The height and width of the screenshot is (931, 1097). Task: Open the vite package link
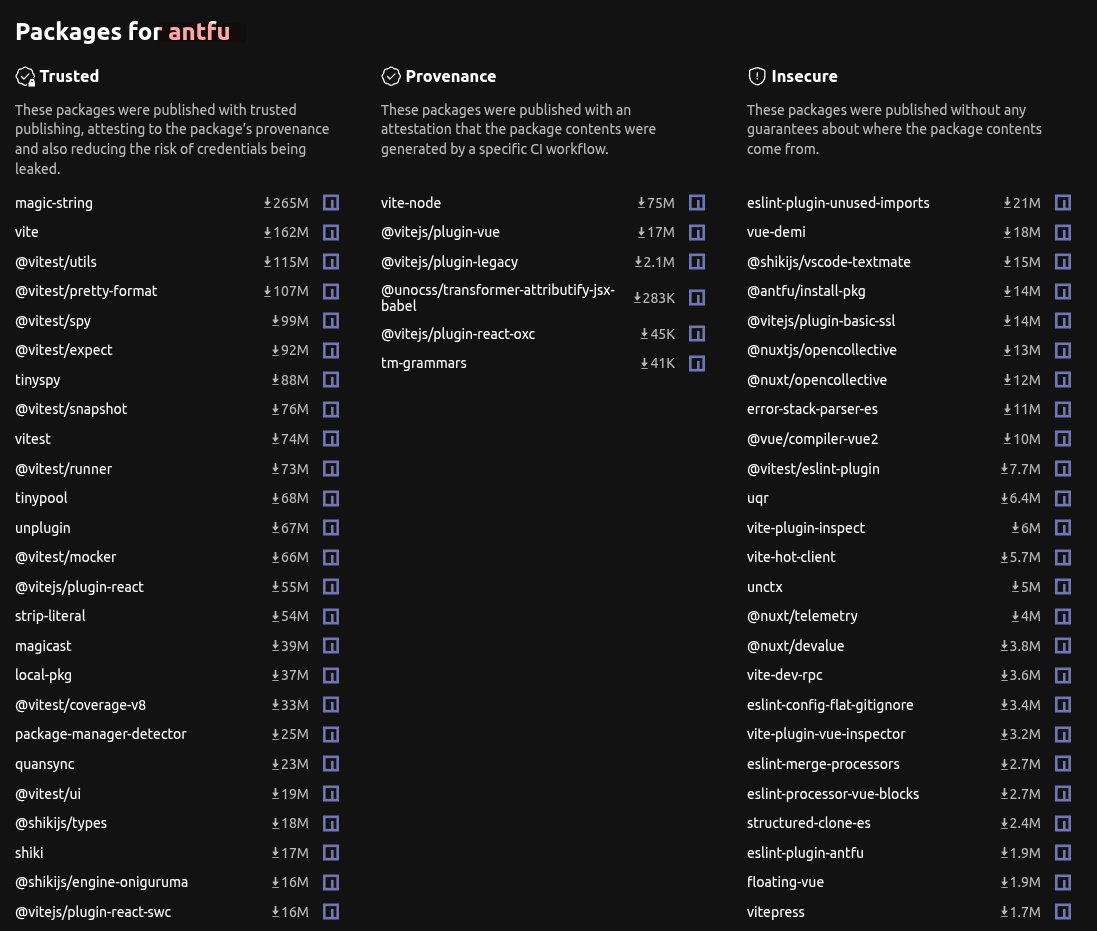[27, 232]
